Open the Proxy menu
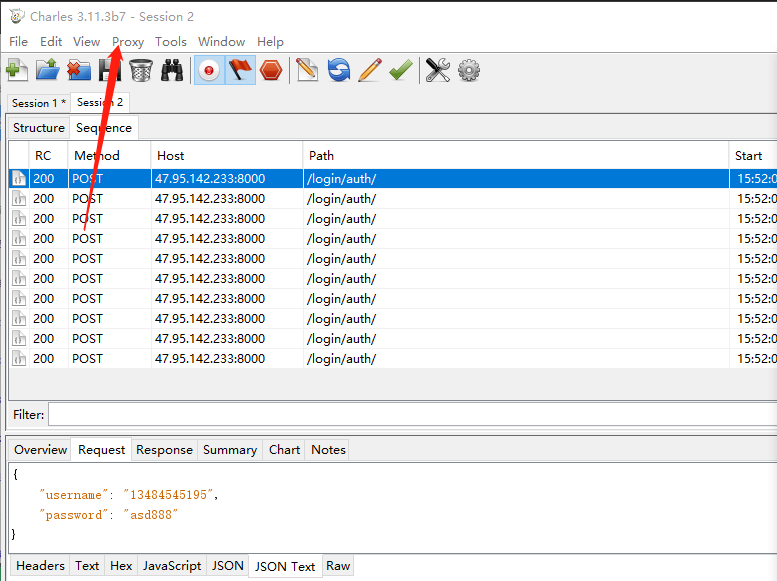The image size is (777, 581). tap(128, 42)
